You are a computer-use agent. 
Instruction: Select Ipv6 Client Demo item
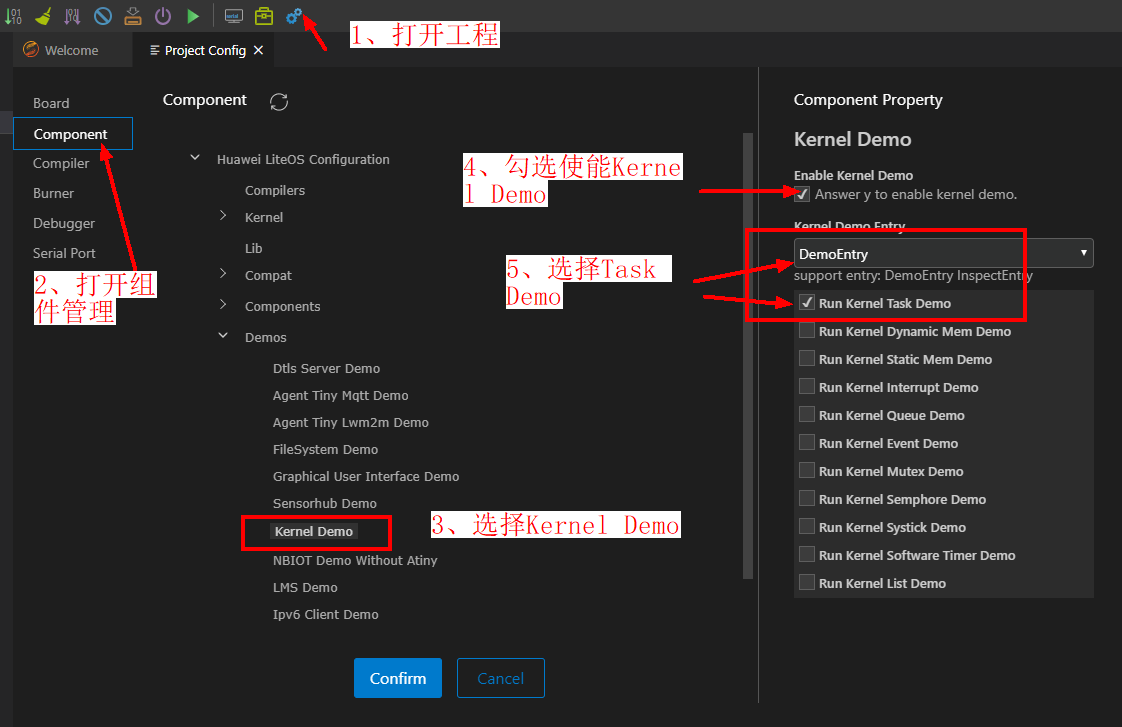tap(326, 615)
